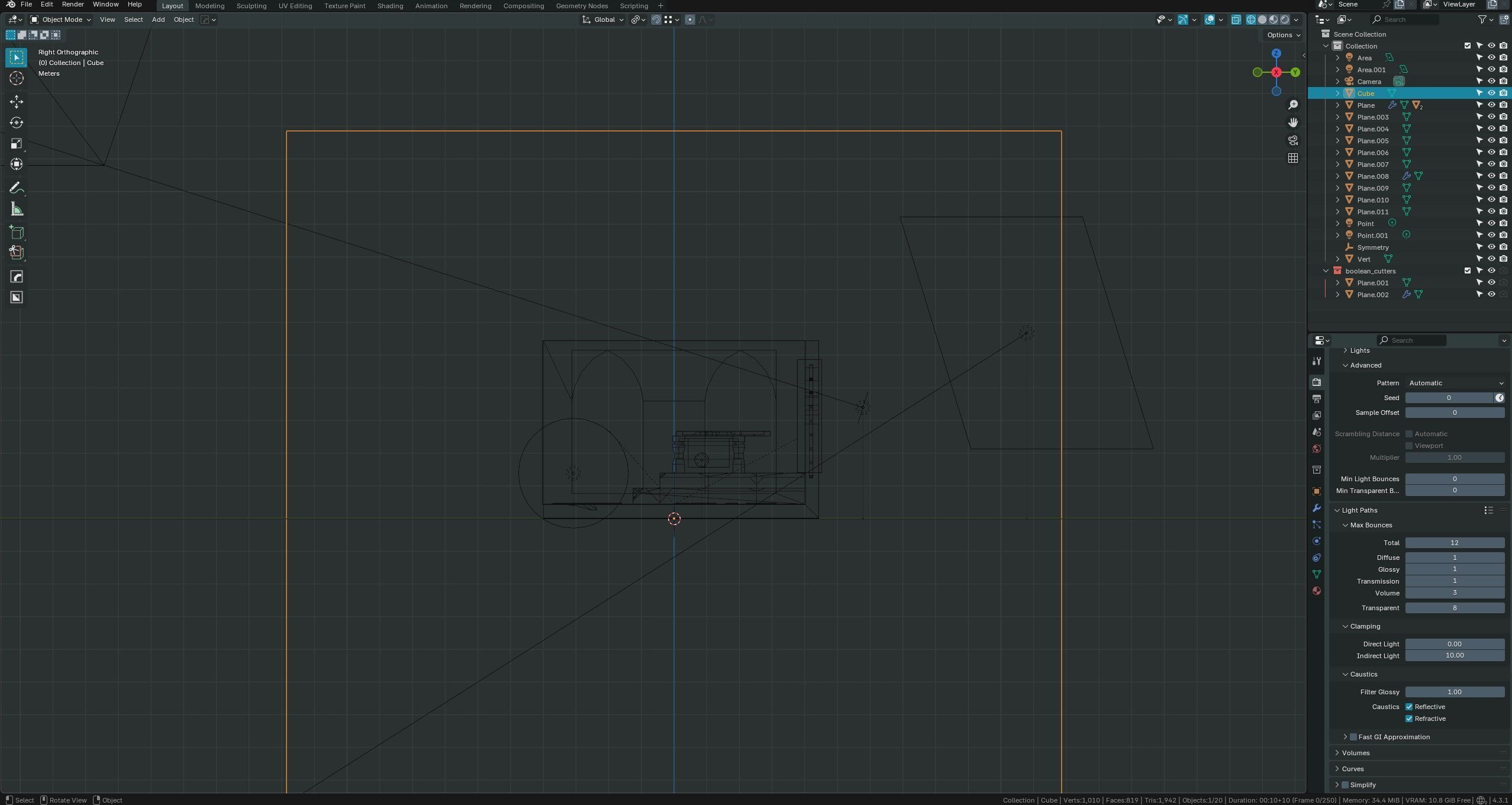
Task: Switch to the Shading workspace tab
Action: (x=390, y=6)
